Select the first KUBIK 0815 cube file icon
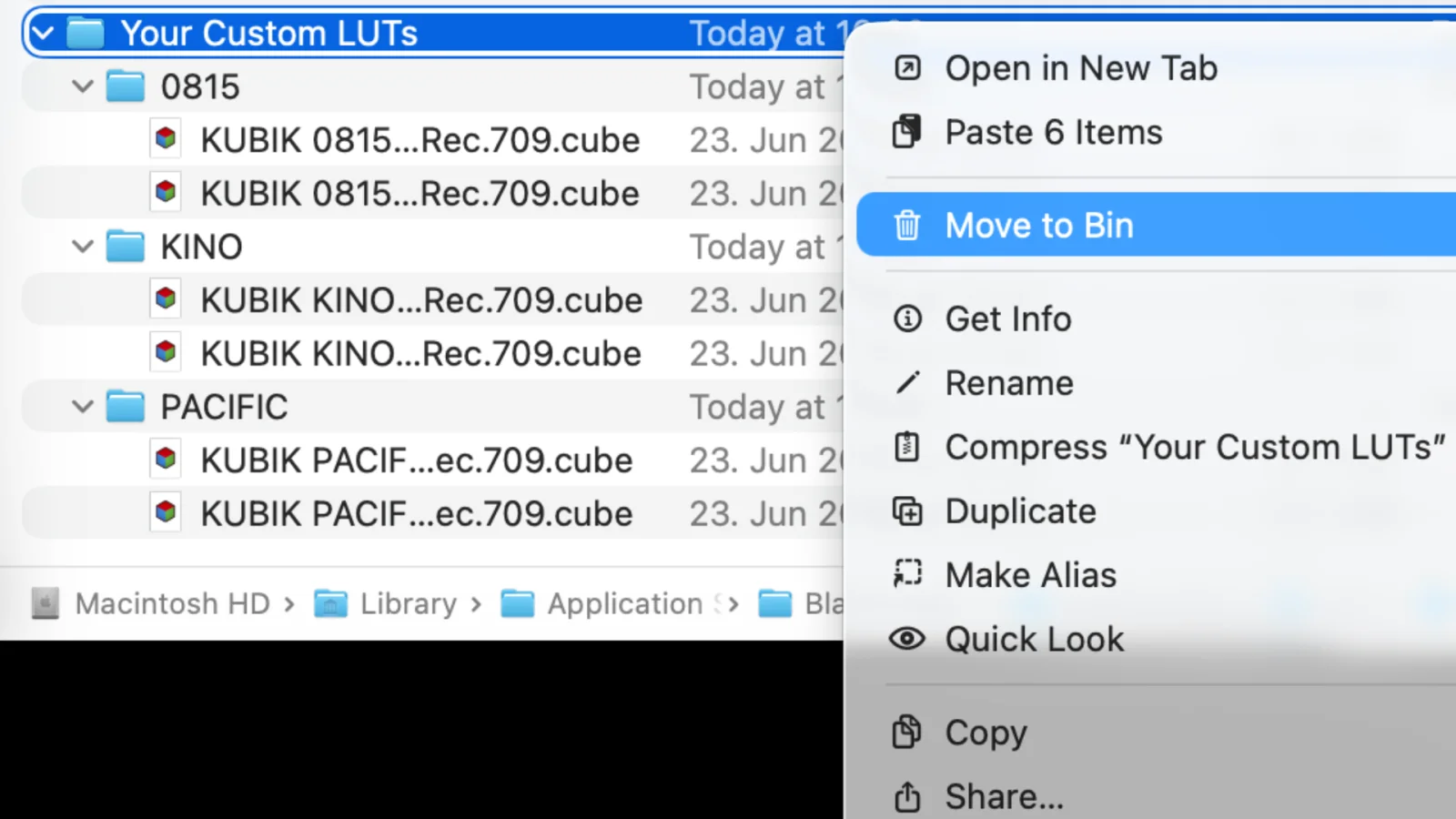The image size is (1456, 819). (x=166, y=139)
